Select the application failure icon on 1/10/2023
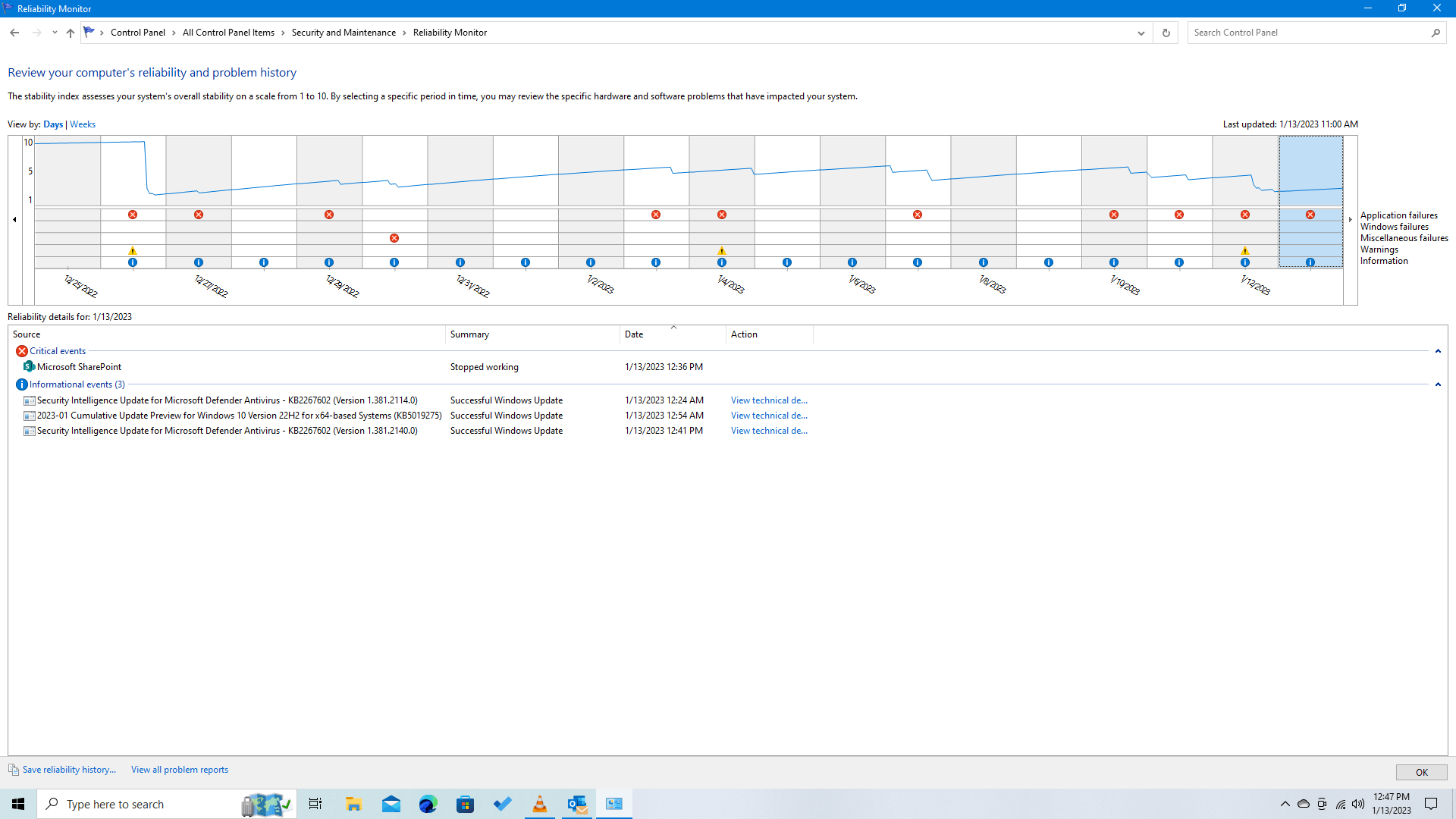 coord(1114,215)
